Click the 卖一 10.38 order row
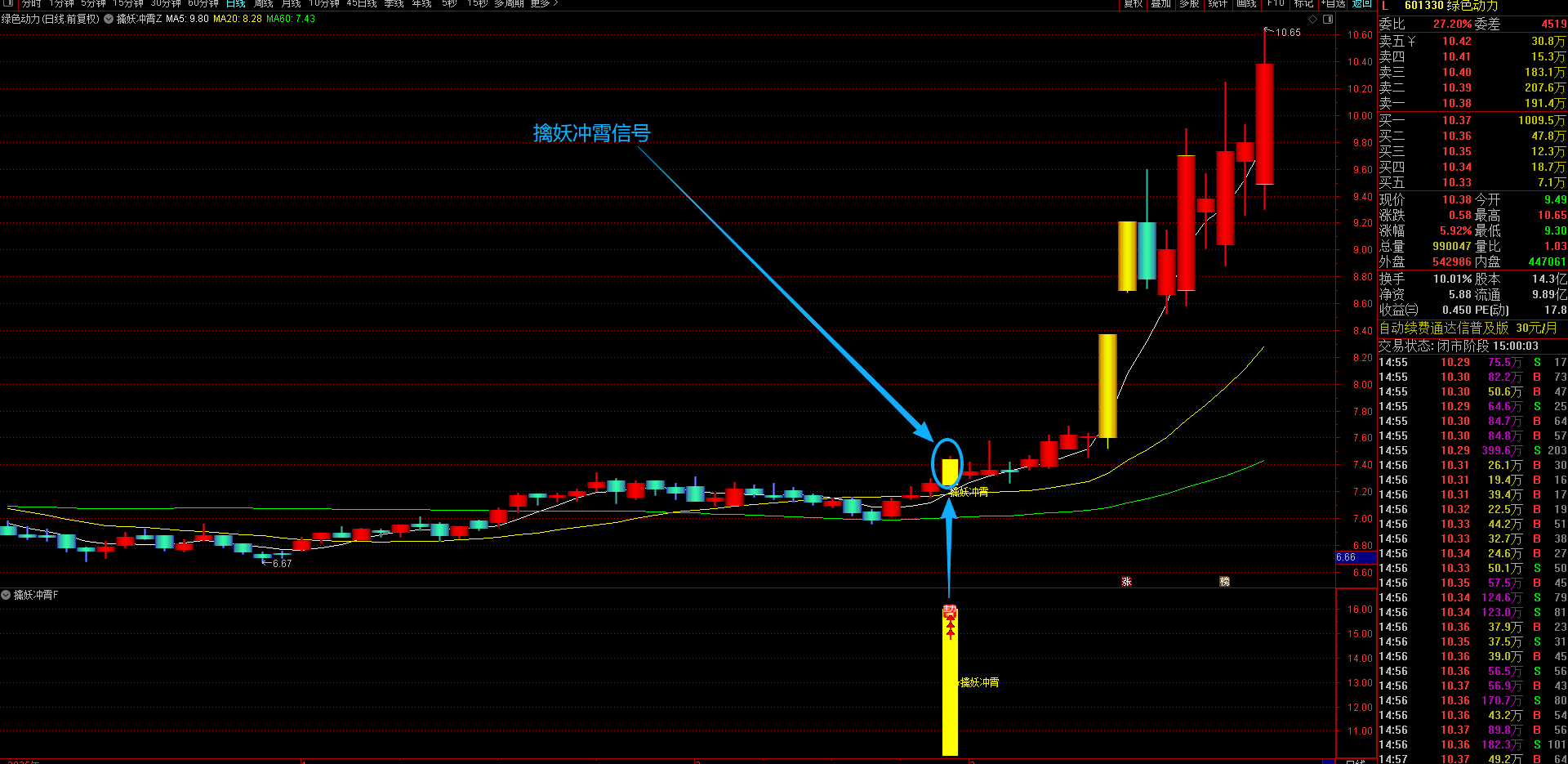The height and width of the screenshot is (764, 1568). tap(1472, 103)
